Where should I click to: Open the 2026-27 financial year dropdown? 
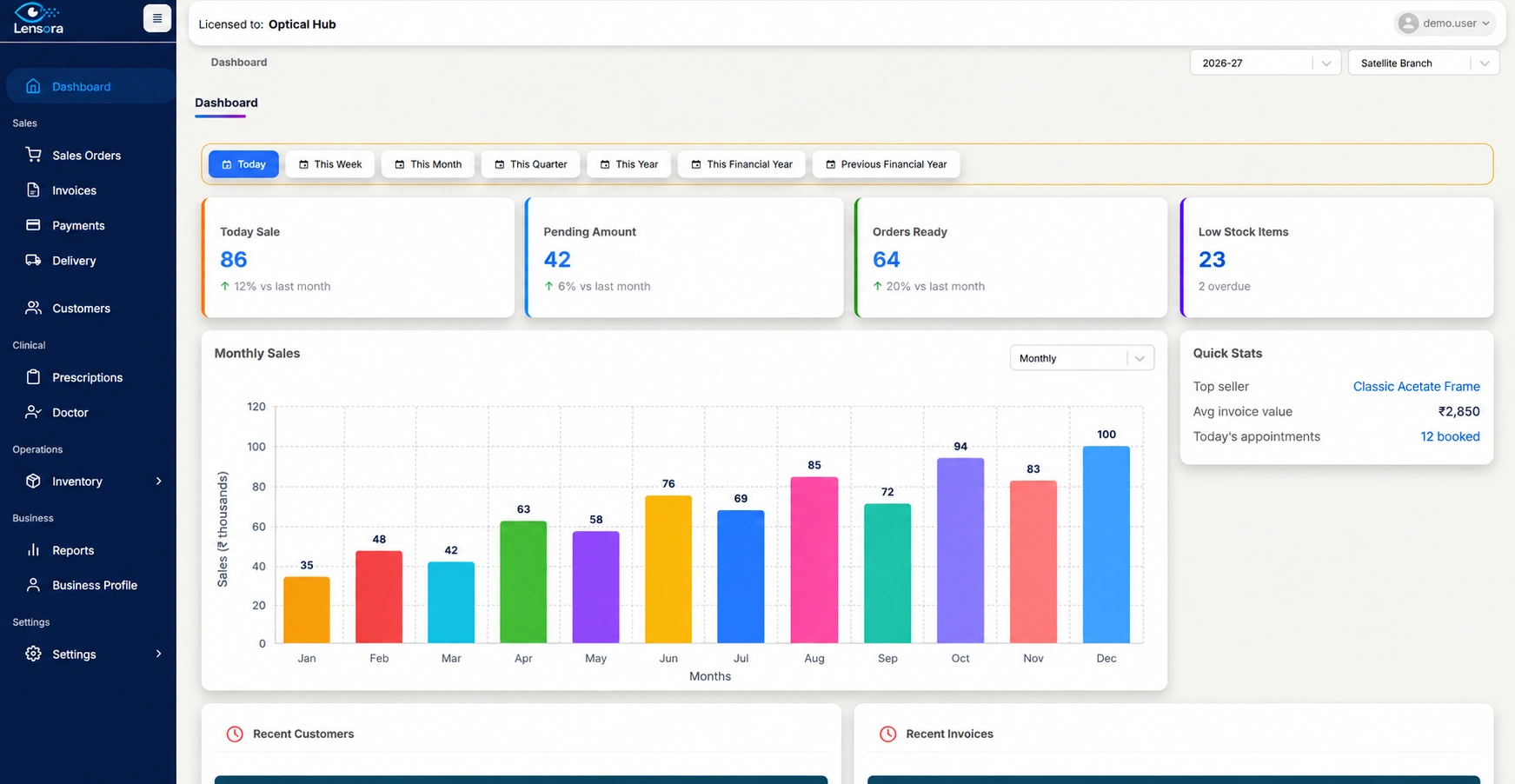[1265, 63]
